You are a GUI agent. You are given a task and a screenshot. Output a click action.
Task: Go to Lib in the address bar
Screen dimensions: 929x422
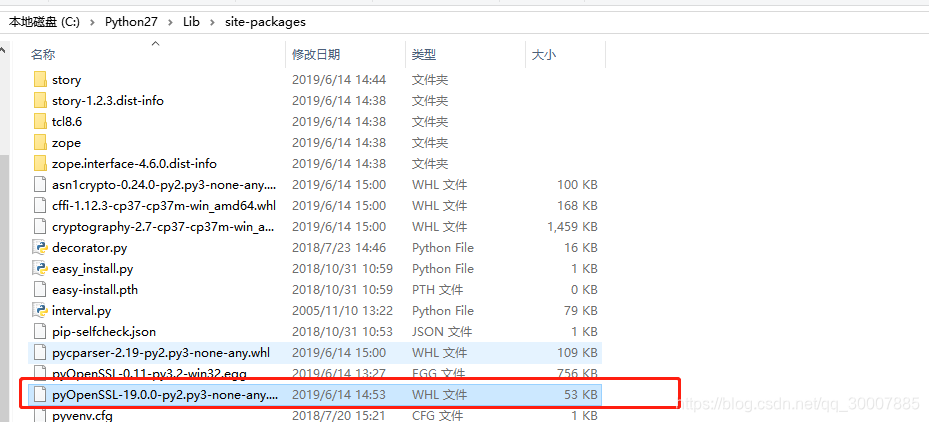(x=191, y=23)
